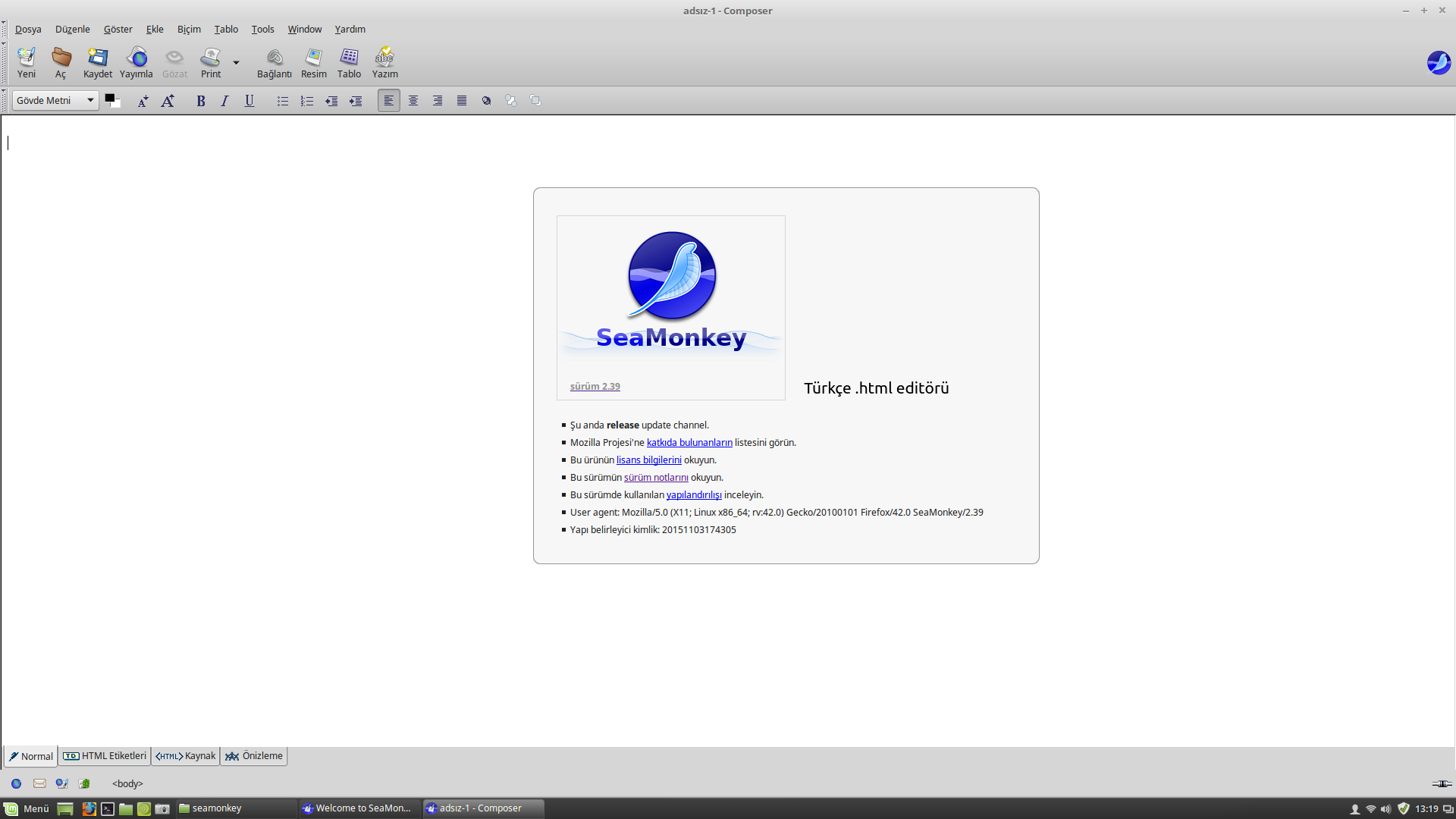This screenshot has height=819, width=1456.
Task: Switch to the HTML Etiketleri tab
Action: pos(105,756)
